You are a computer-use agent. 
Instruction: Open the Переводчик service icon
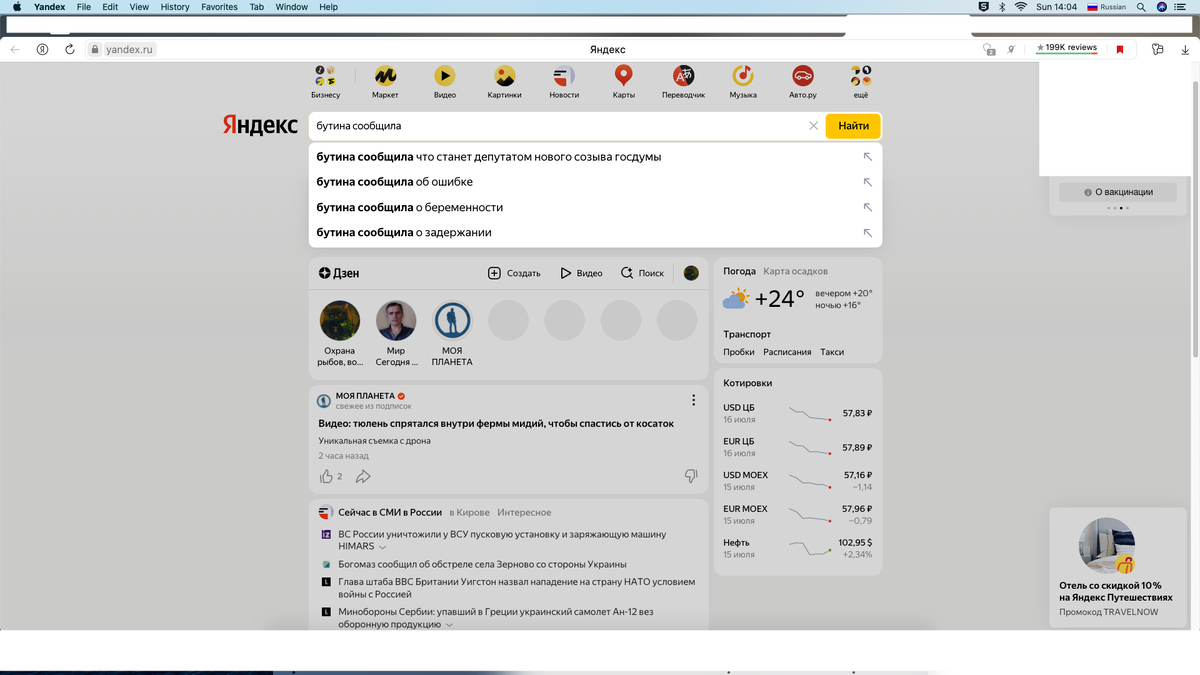tap(683, 76)
